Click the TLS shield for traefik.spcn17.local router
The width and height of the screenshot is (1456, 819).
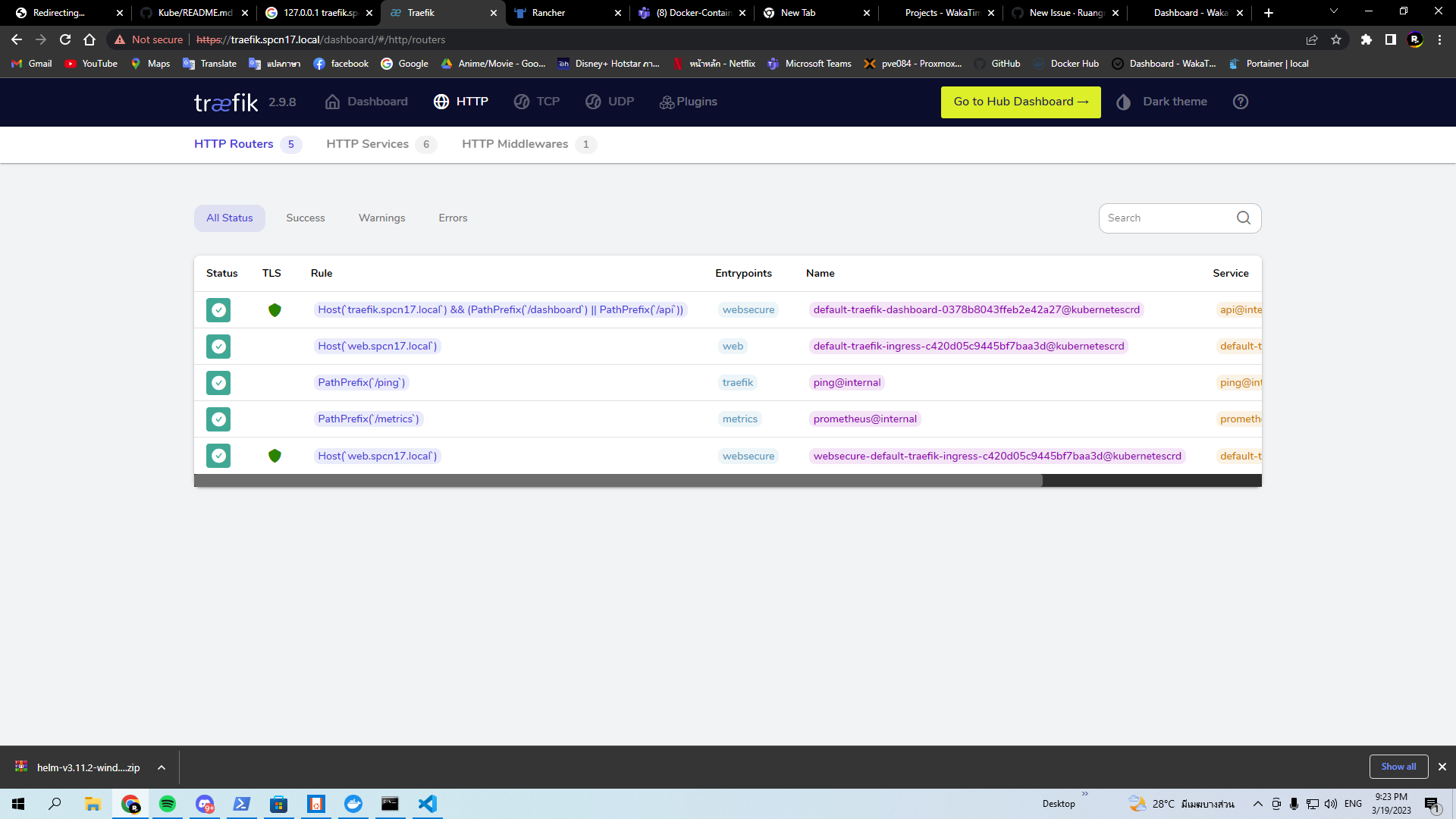click(275, 310)
